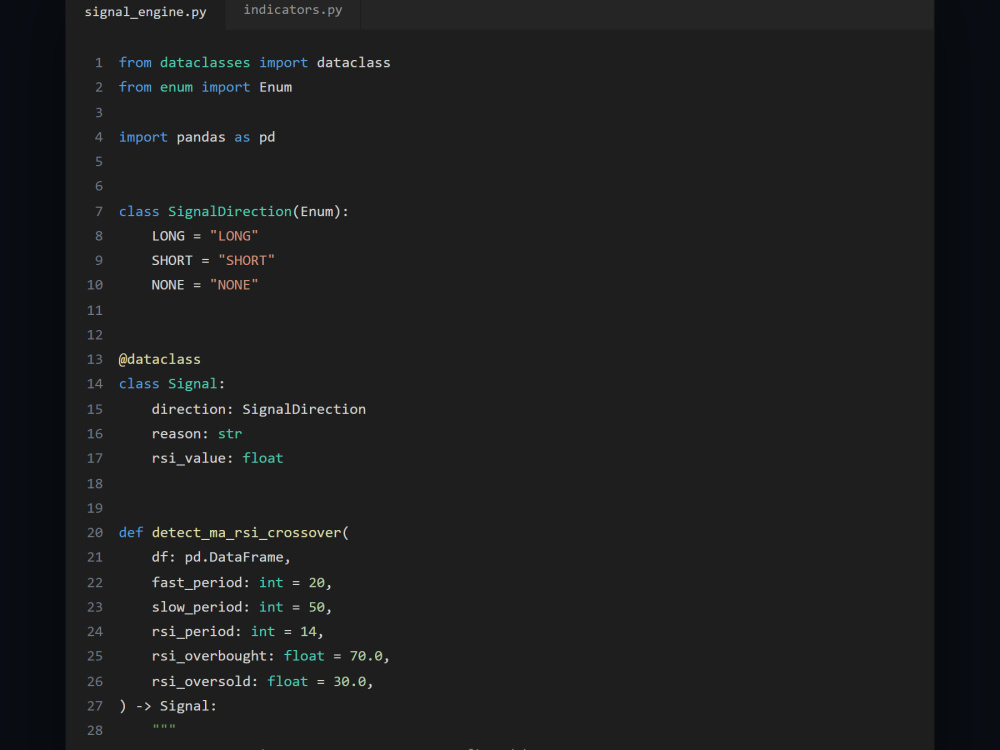Click the detect_ma_rsi_crossover function name
Viewport: 1000px width, 750px height.
point(246,533)
